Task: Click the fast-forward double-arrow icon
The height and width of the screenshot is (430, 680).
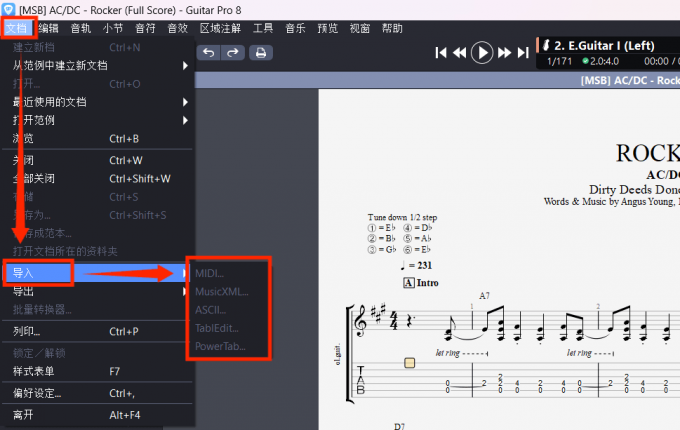Action: click(505, 52)
